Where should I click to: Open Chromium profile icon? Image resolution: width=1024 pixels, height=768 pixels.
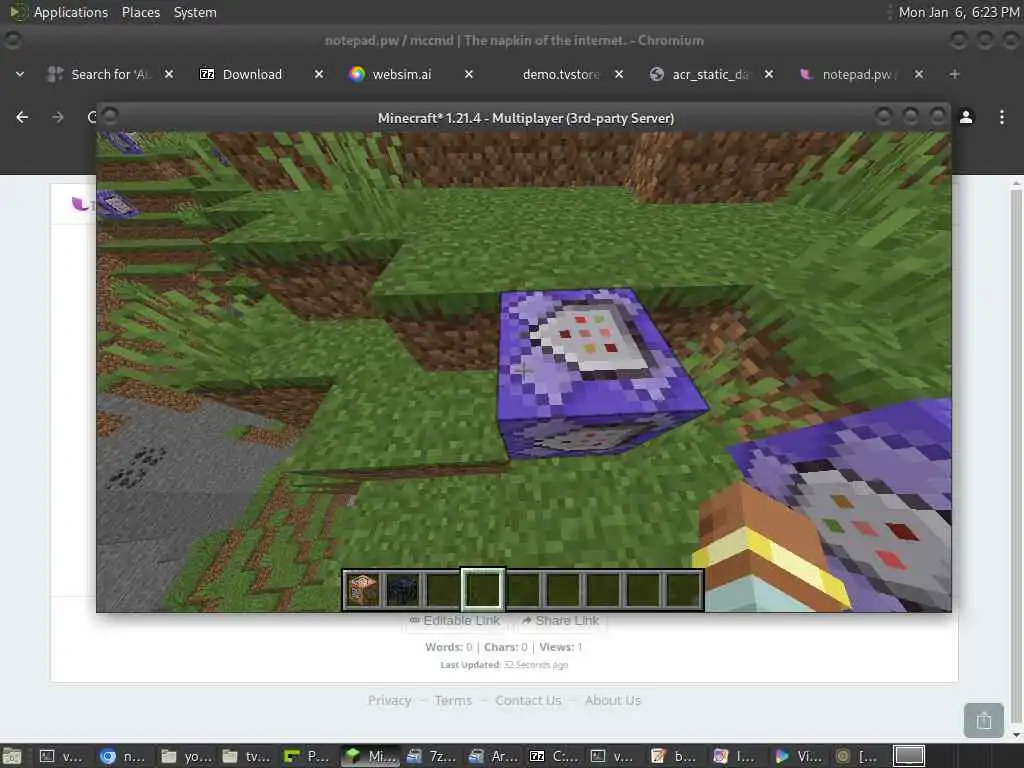[x=966, y=117]
